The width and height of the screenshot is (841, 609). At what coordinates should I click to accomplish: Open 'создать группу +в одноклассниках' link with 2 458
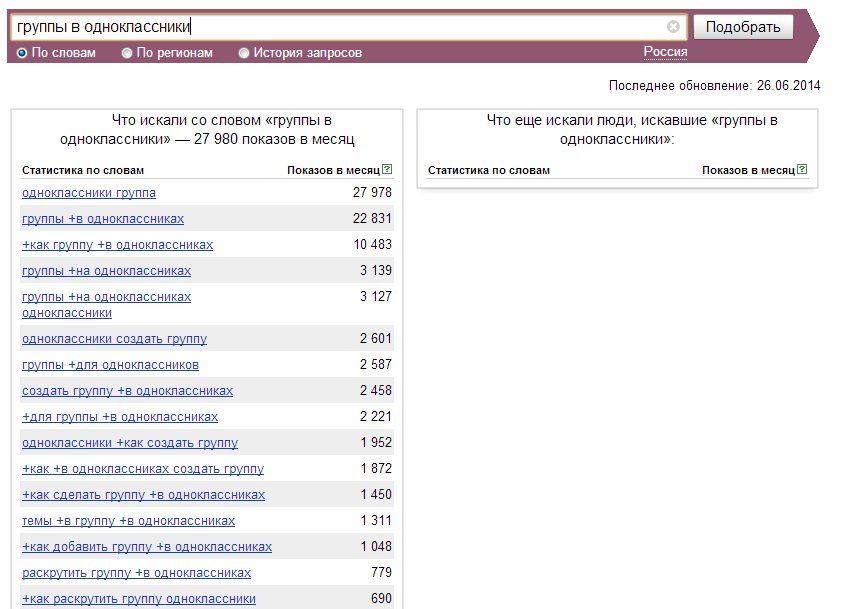point(128,391)
